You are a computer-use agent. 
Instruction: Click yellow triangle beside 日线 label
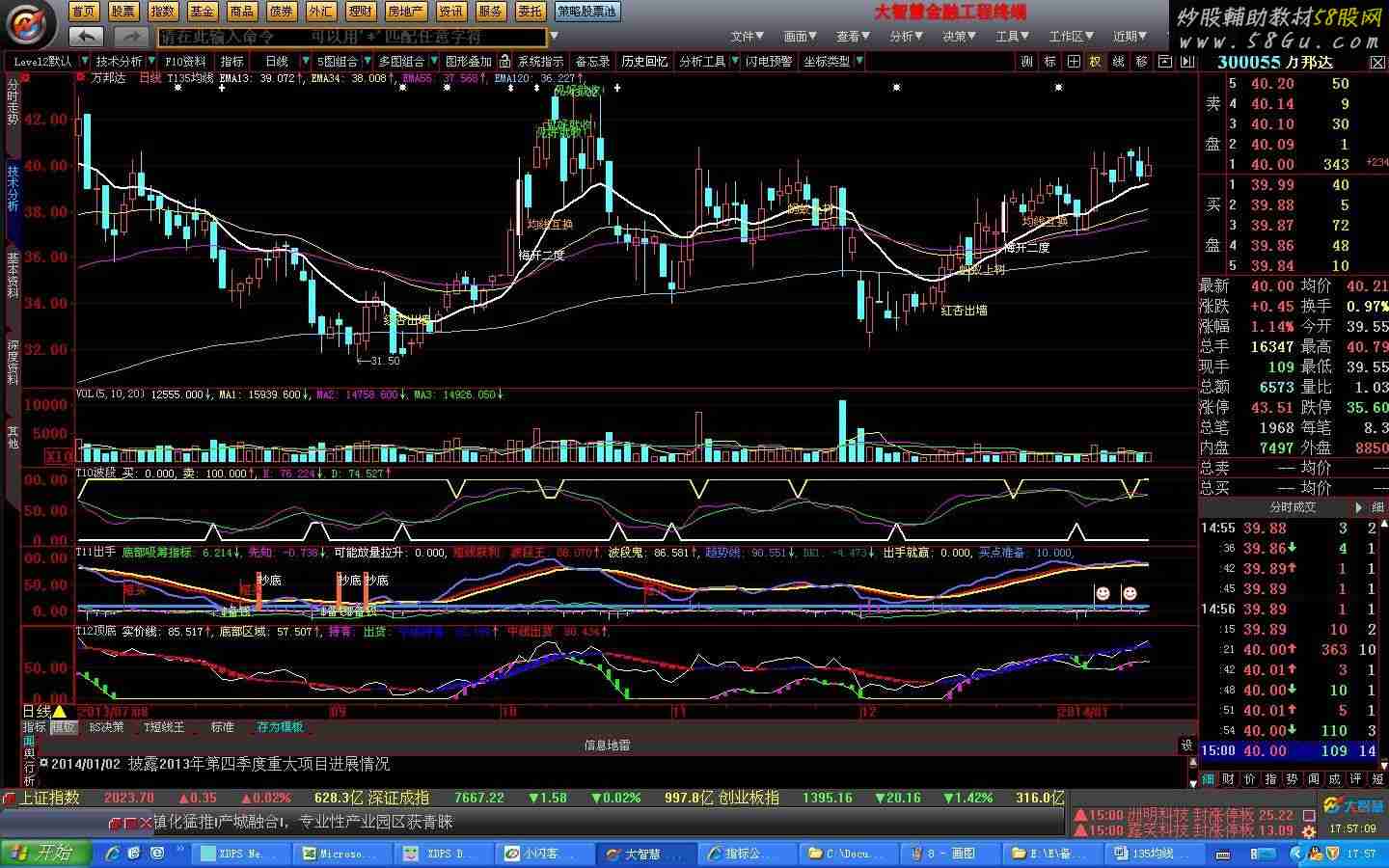pos(59,712)
